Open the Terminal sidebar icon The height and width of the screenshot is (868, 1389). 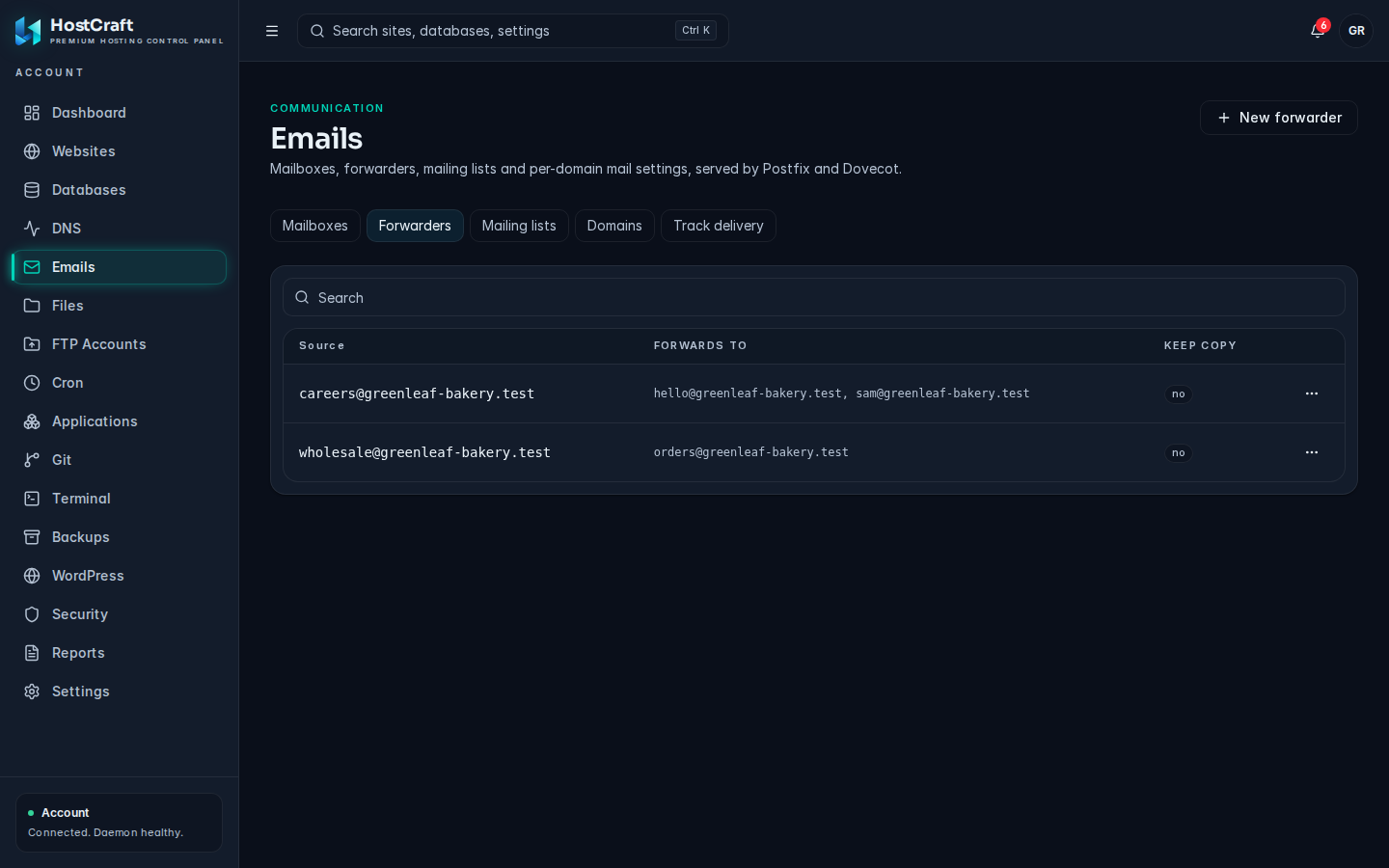point(32,499)
